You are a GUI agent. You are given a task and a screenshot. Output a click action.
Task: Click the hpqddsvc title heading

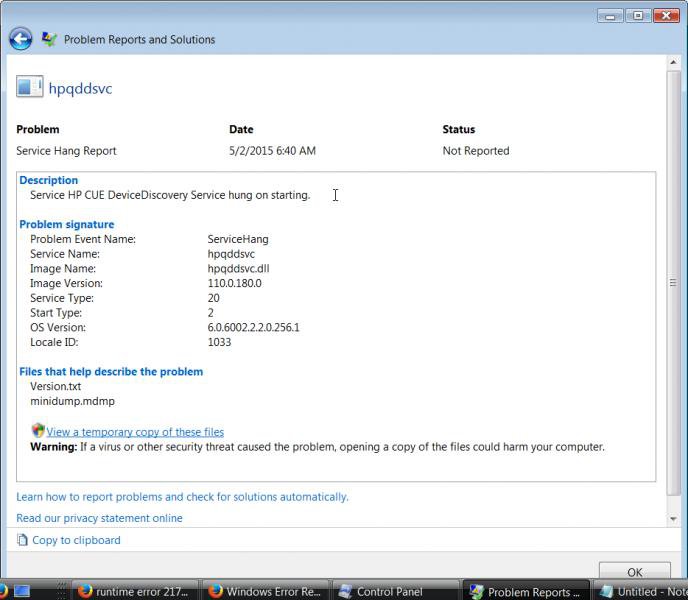(x=80, y=88)
